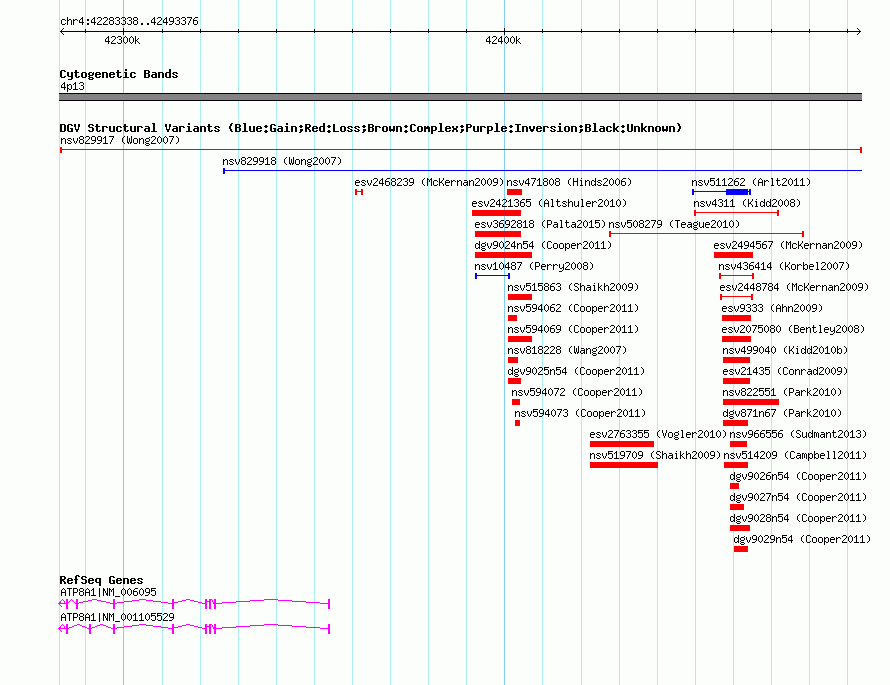Open nsv519709 (Shaikh2009) entry
The width and height of the screenshot is (890, 685).
pos(655,455)
